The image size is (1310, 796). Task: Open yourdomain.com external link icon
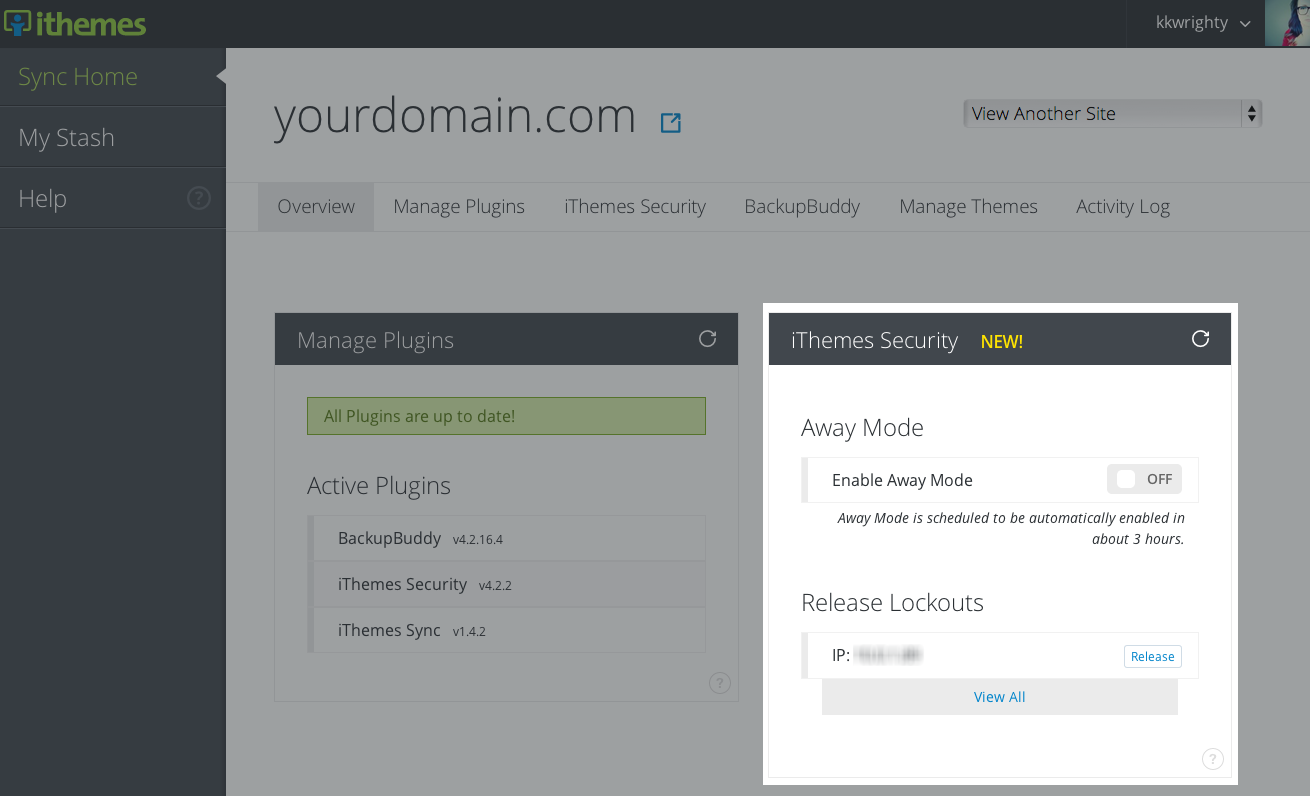(x=671, y=123)
